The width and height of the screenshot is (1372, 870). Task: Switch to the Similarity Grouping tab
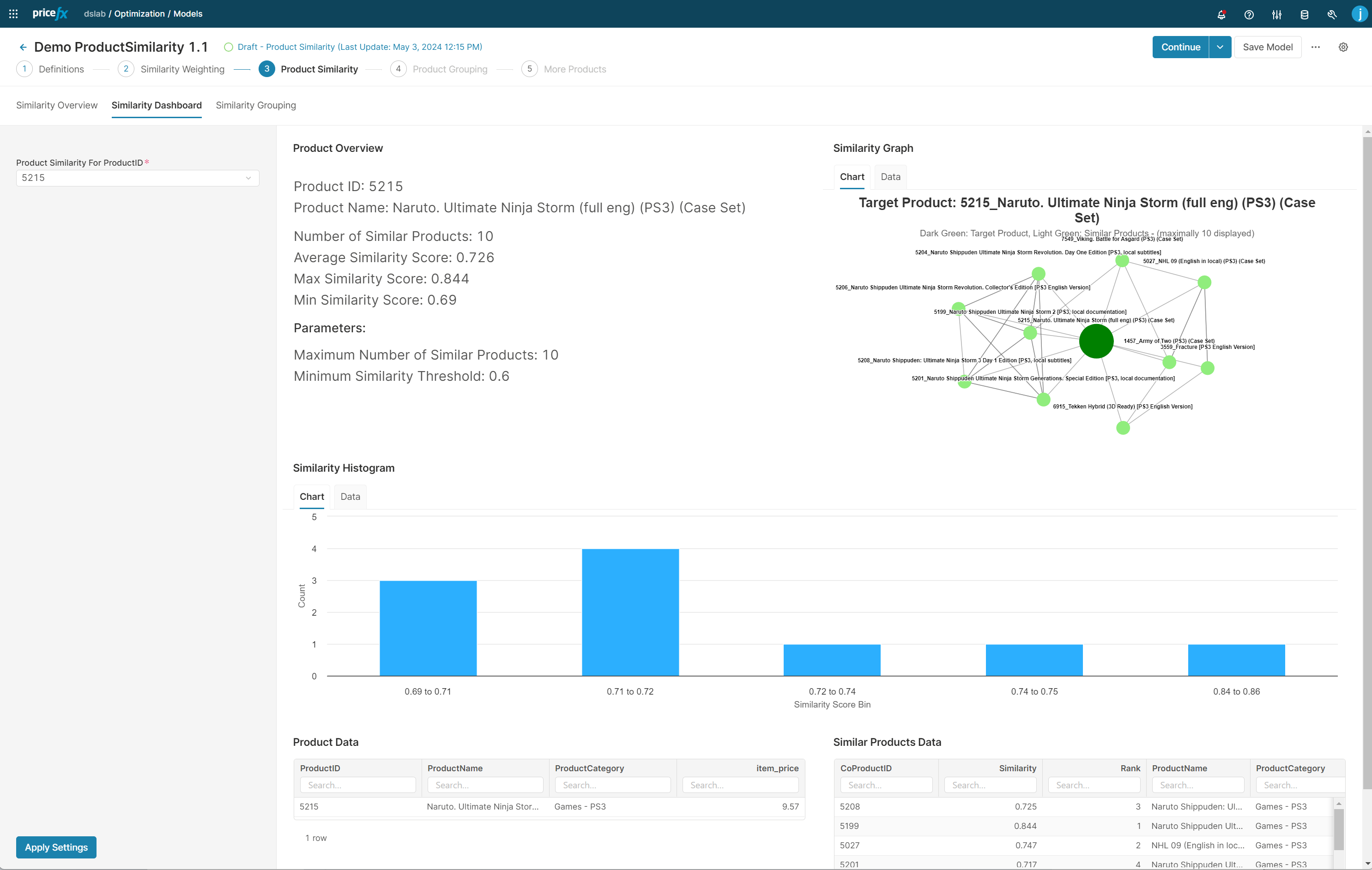point(255,105)
